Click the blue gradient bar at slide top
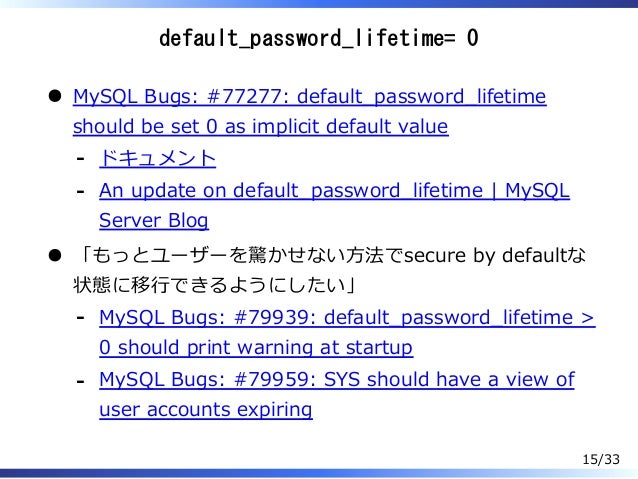 319,4
